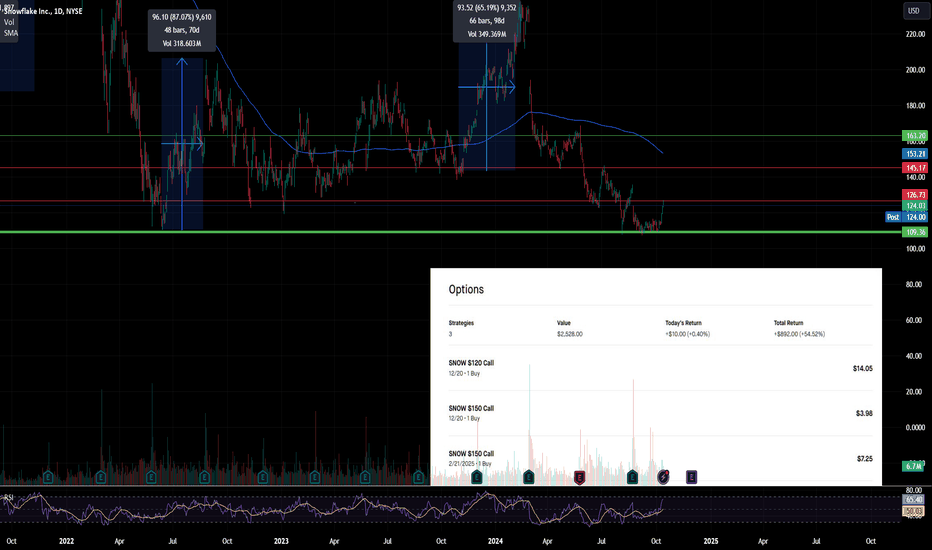Screen dimensions: 932x550
Task: Open the earnings E marker near December 2021
Action: click(48, 477)
